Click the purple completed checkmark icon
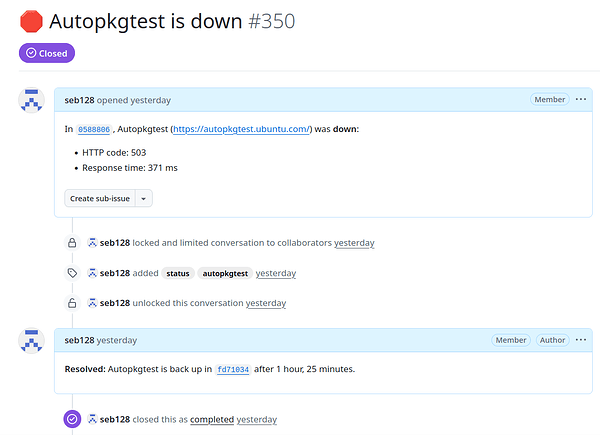Screen dimensions: 600x435 click(72, 419)
